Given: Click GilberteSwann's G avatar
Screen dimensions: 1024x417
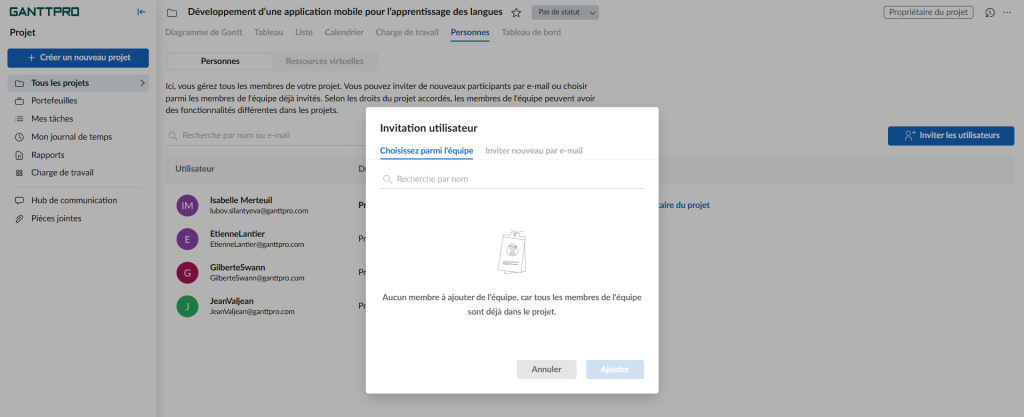Looking at the screenshot, I should 187,273.
